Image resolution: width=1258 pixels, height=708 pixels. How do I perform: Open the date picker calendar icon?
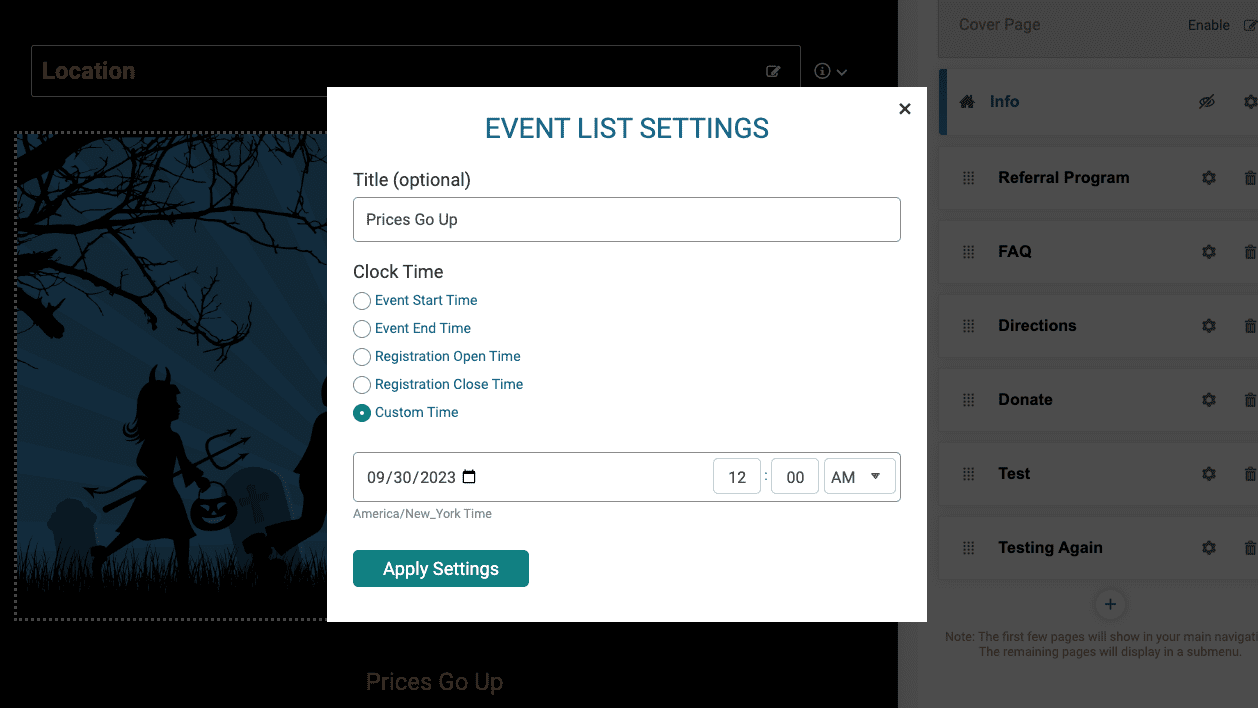[x=468, y=477]
